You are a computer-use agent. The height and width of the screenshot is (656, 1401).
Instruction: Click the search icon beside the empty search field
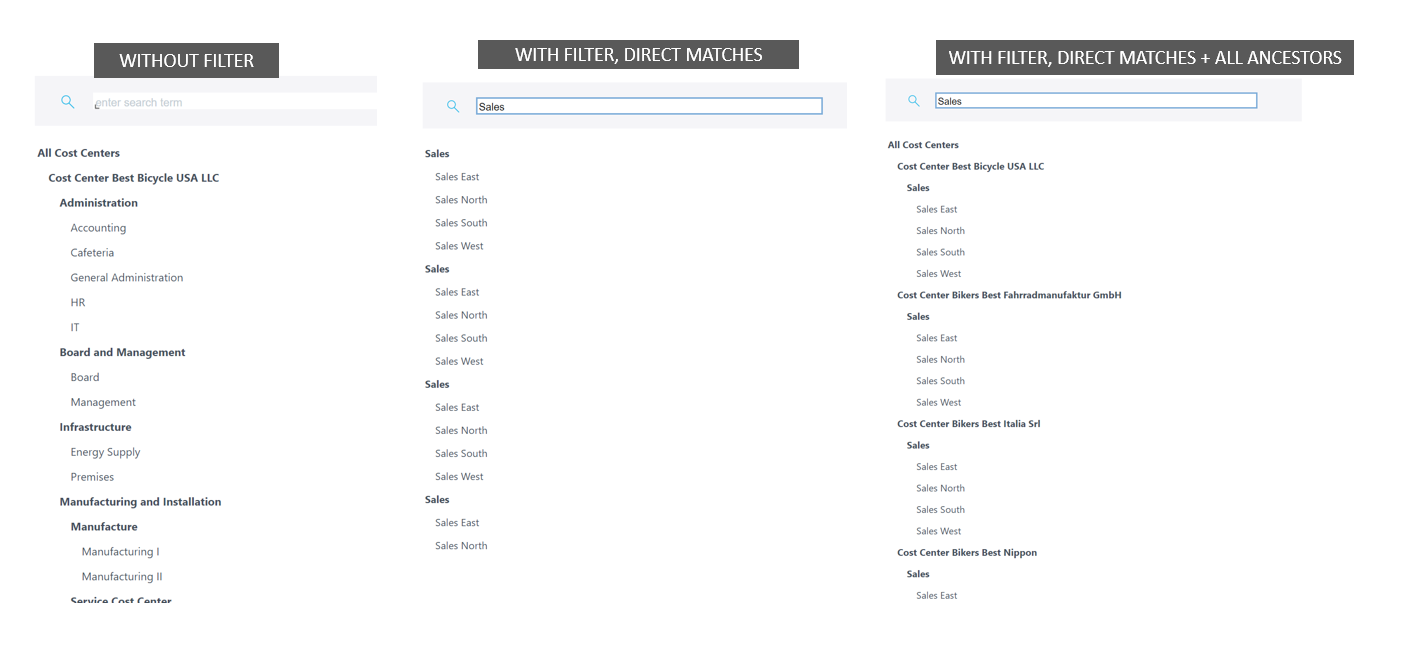pos(67,102)
